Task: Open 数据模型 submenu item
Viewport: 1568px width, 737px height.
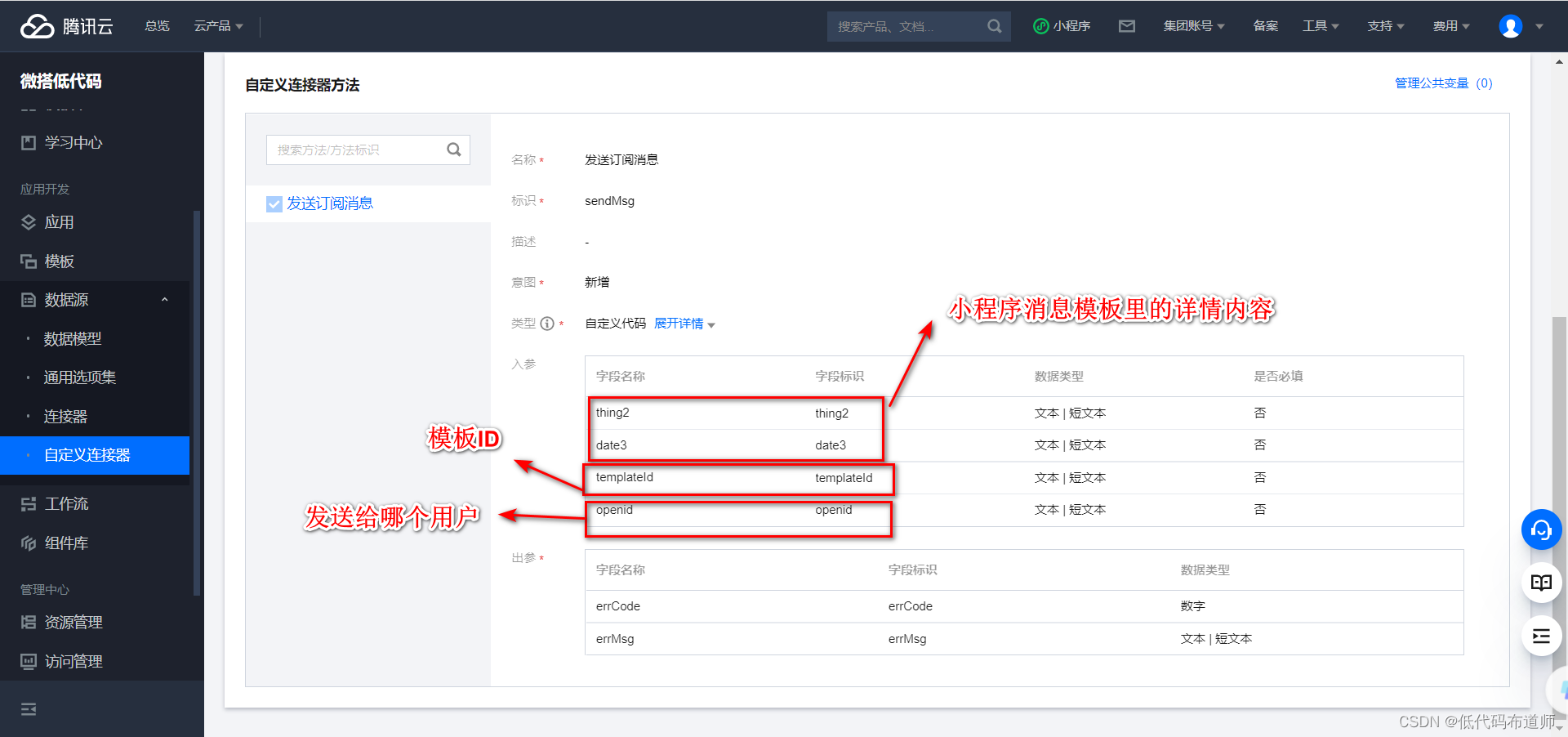Action: point(73,338)
